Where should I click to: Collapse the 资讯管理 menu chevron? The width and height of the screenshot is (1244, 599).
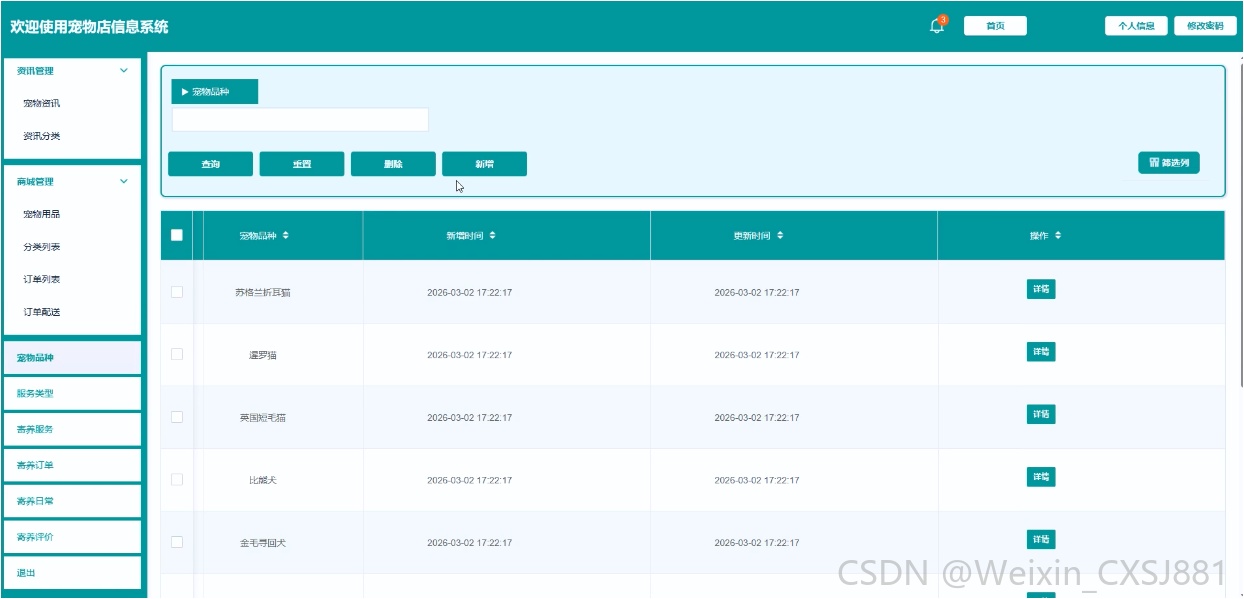click(x=124, y=71)
